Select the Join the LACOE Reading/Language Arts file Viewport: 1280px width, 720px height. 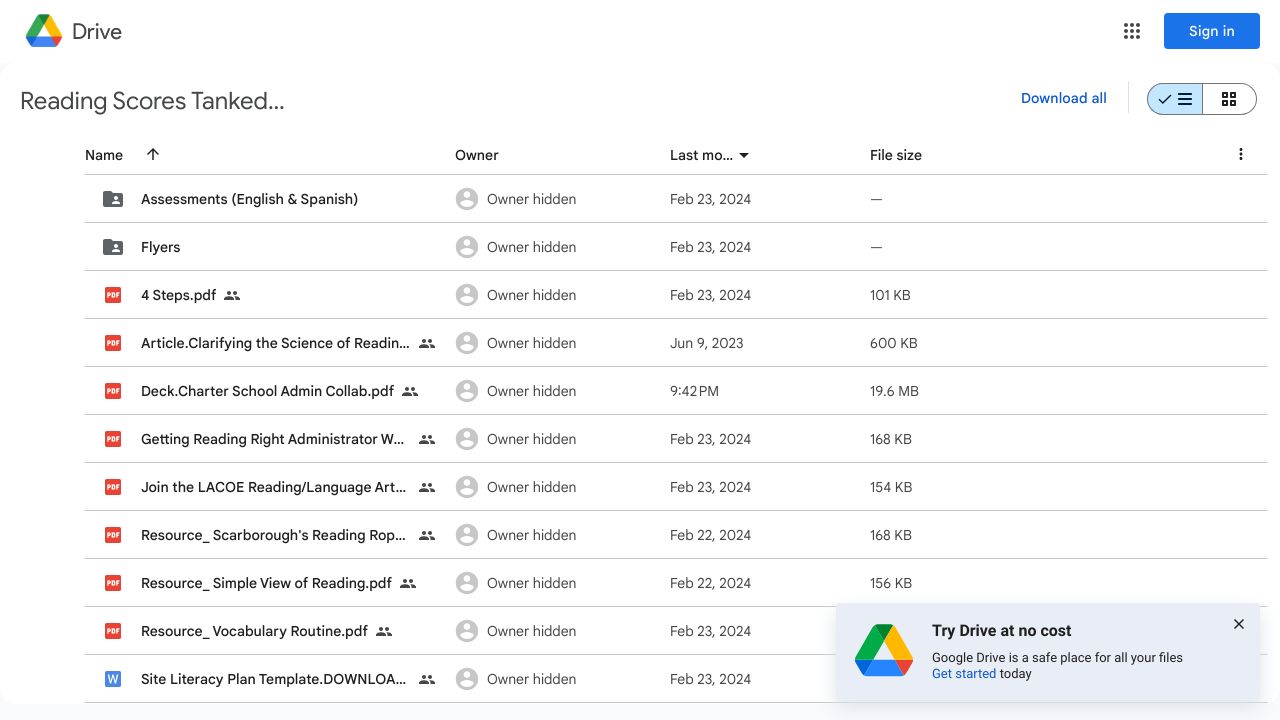274,487
